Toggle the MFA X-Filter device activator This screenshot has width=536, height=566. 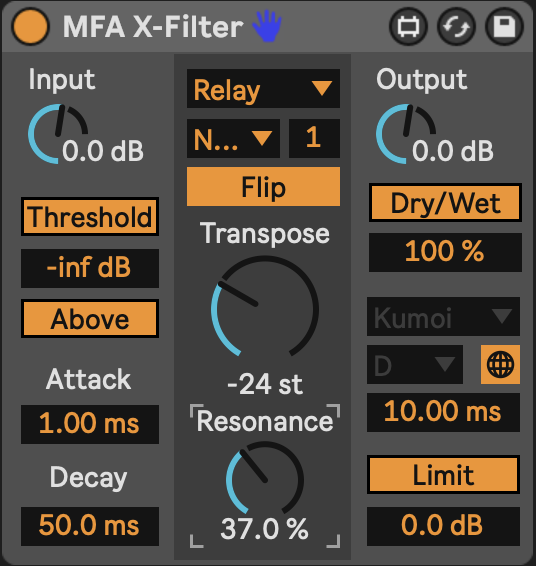click(30, 26)
